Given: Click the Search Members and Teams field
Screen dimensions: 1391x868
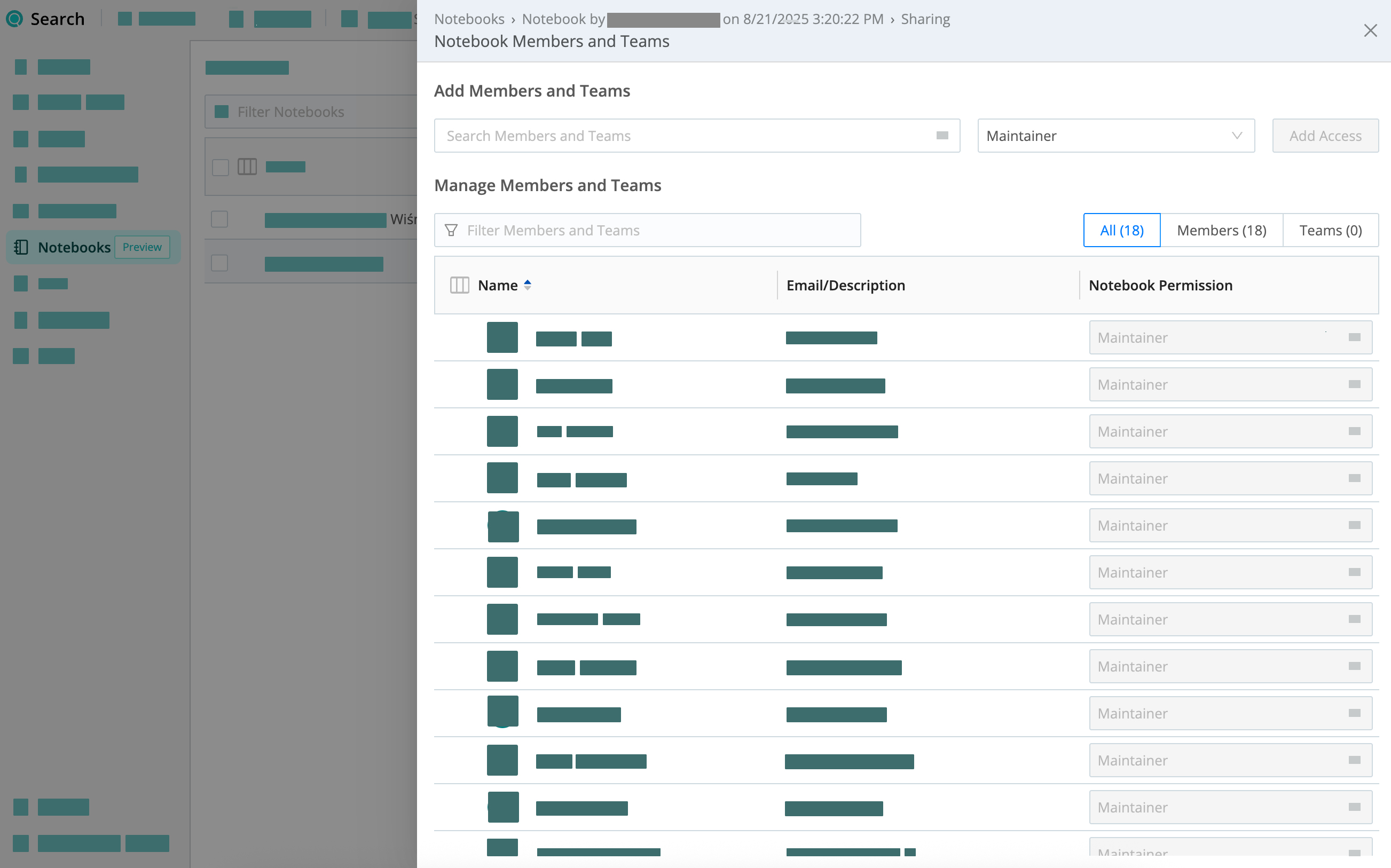Looking at the screenshot, I should pos(696,136).
